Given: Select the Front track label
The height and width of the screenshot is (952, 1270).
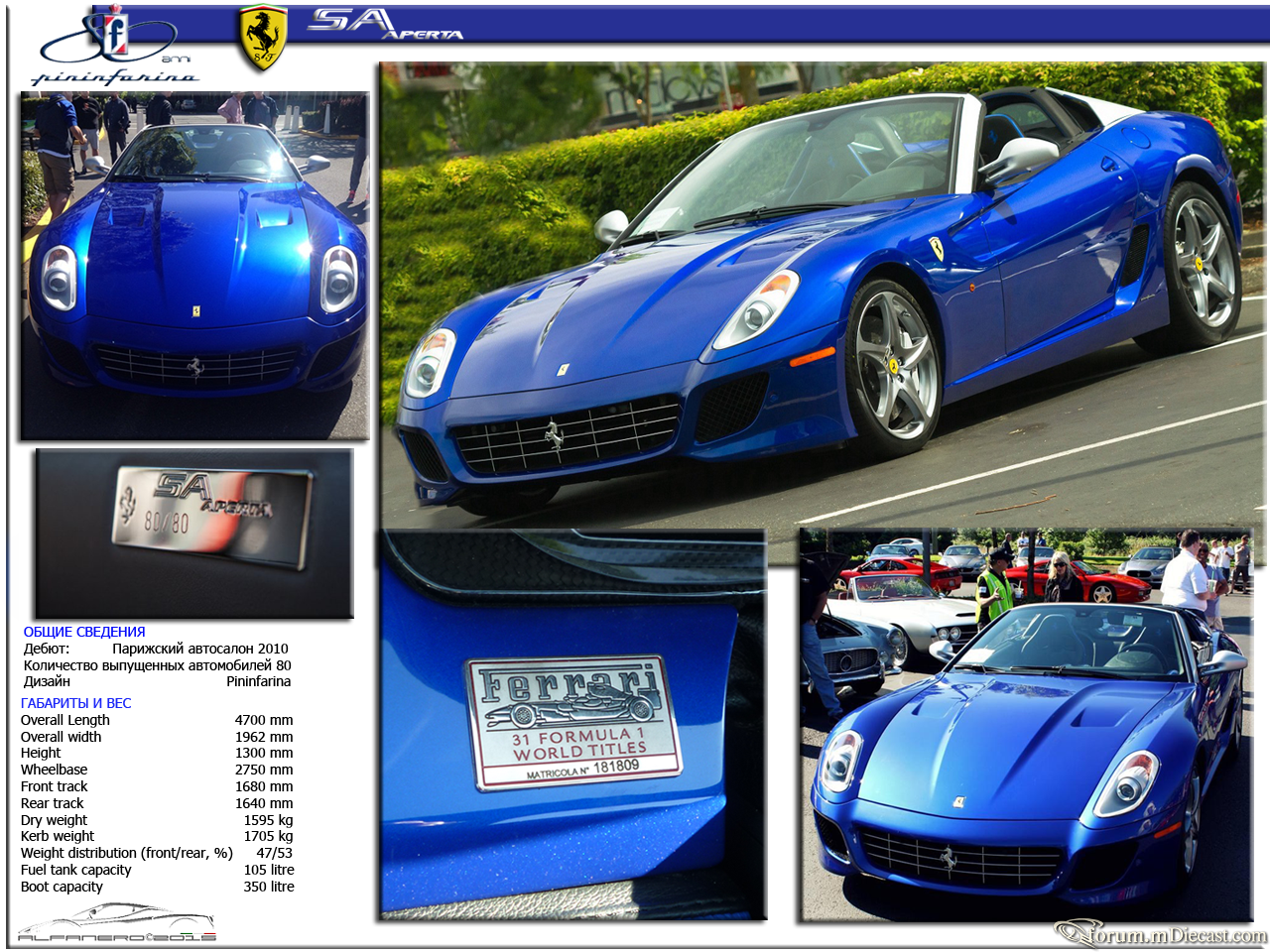Looking at the screenshot, I should [x=54, y=786].
